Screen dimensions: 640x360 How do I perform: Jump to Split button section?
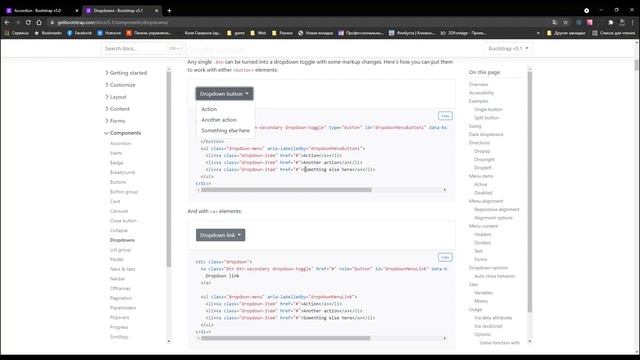pos(487,118)
